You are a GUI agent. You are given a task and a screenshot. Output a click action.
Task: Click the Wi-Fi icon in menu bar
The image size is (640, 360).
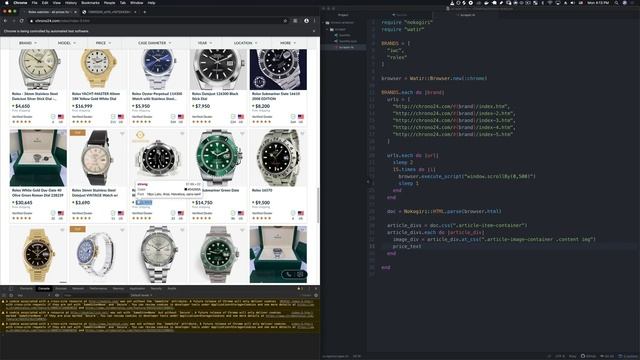(x=549, y=3)
